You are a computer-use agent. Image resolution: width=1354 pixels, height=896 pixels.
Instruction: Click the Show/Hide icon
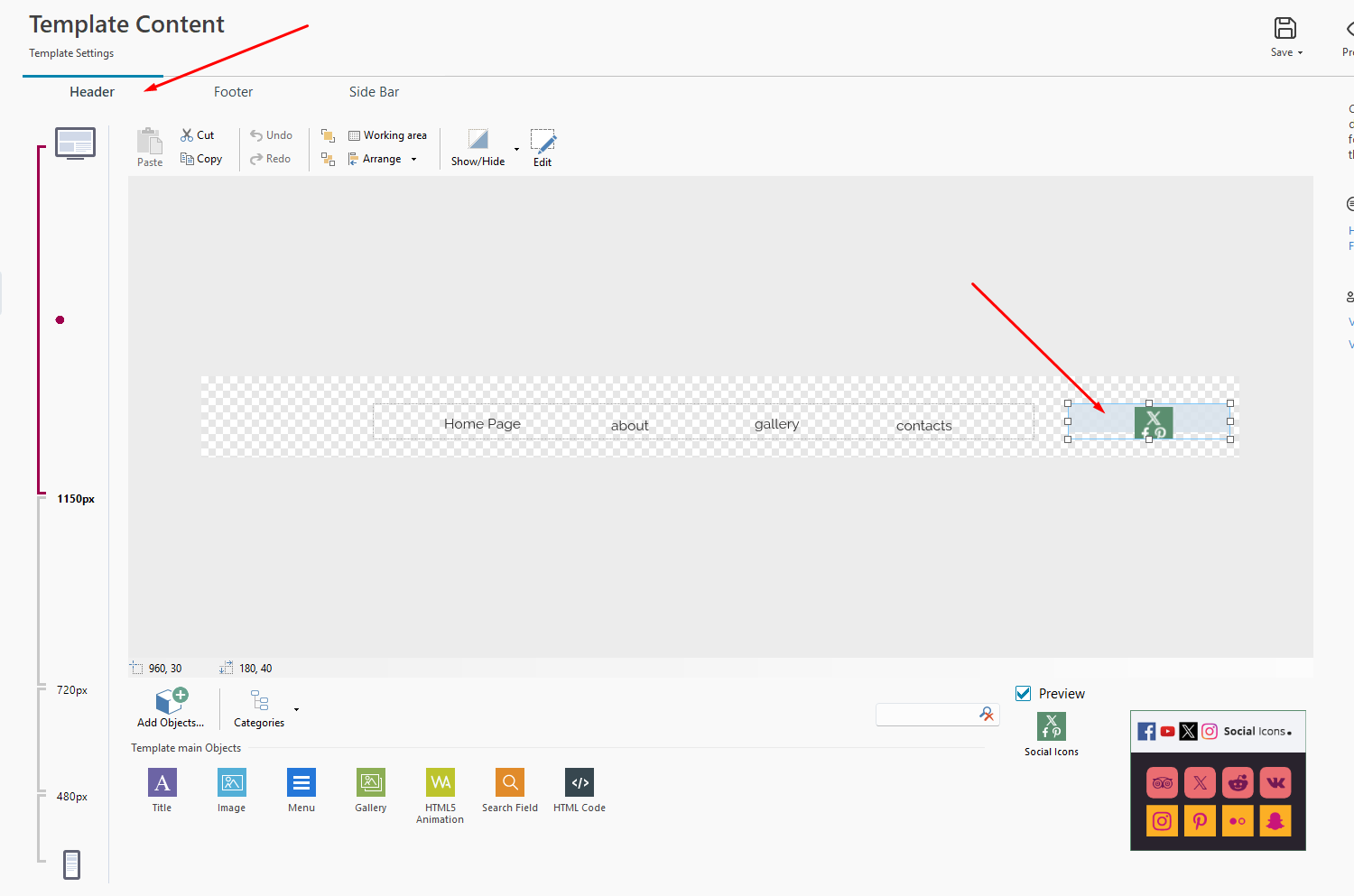point(478,139)
